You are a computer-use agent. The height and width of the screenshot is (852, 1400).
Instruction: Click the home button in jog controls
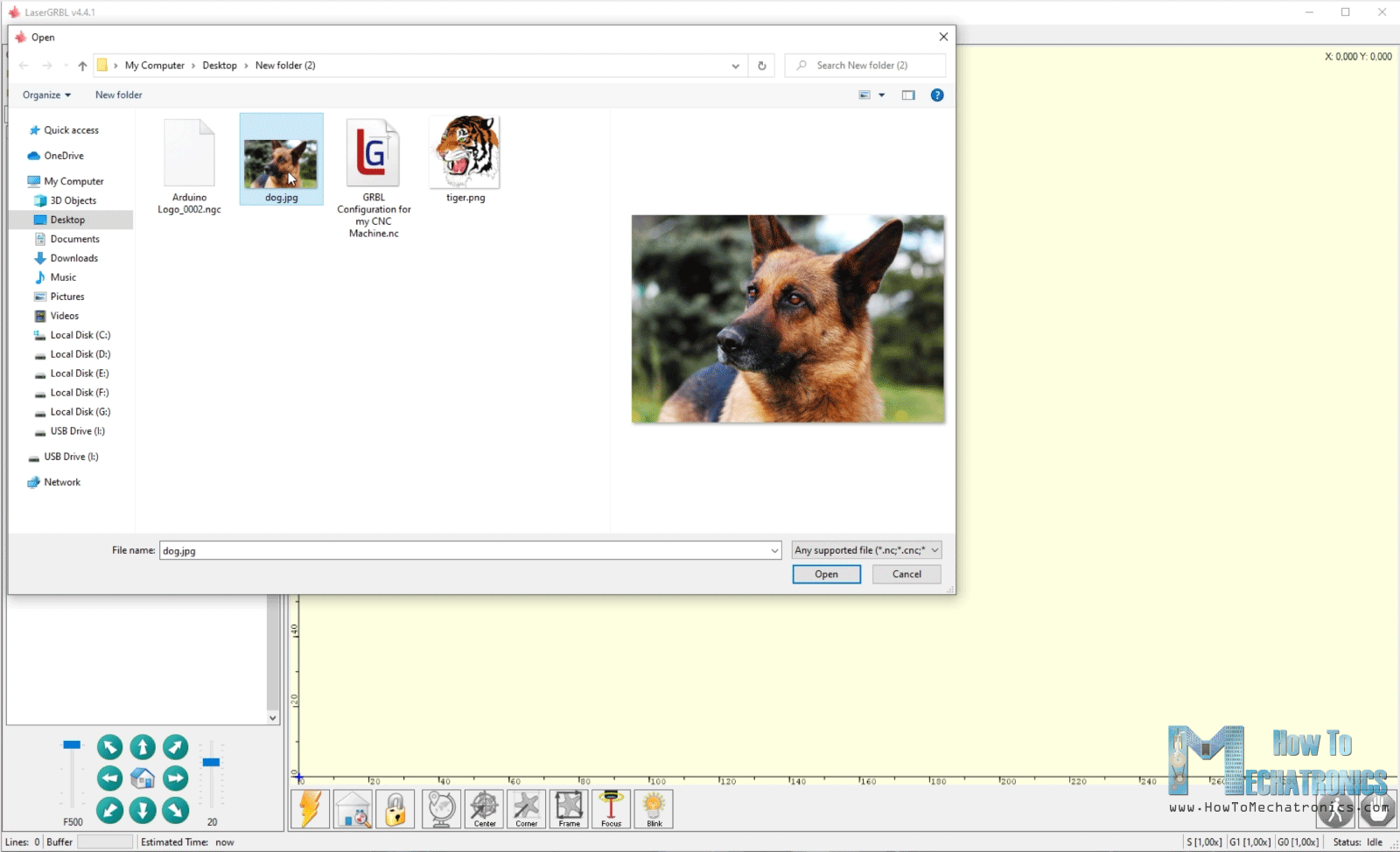click(143, 779)
